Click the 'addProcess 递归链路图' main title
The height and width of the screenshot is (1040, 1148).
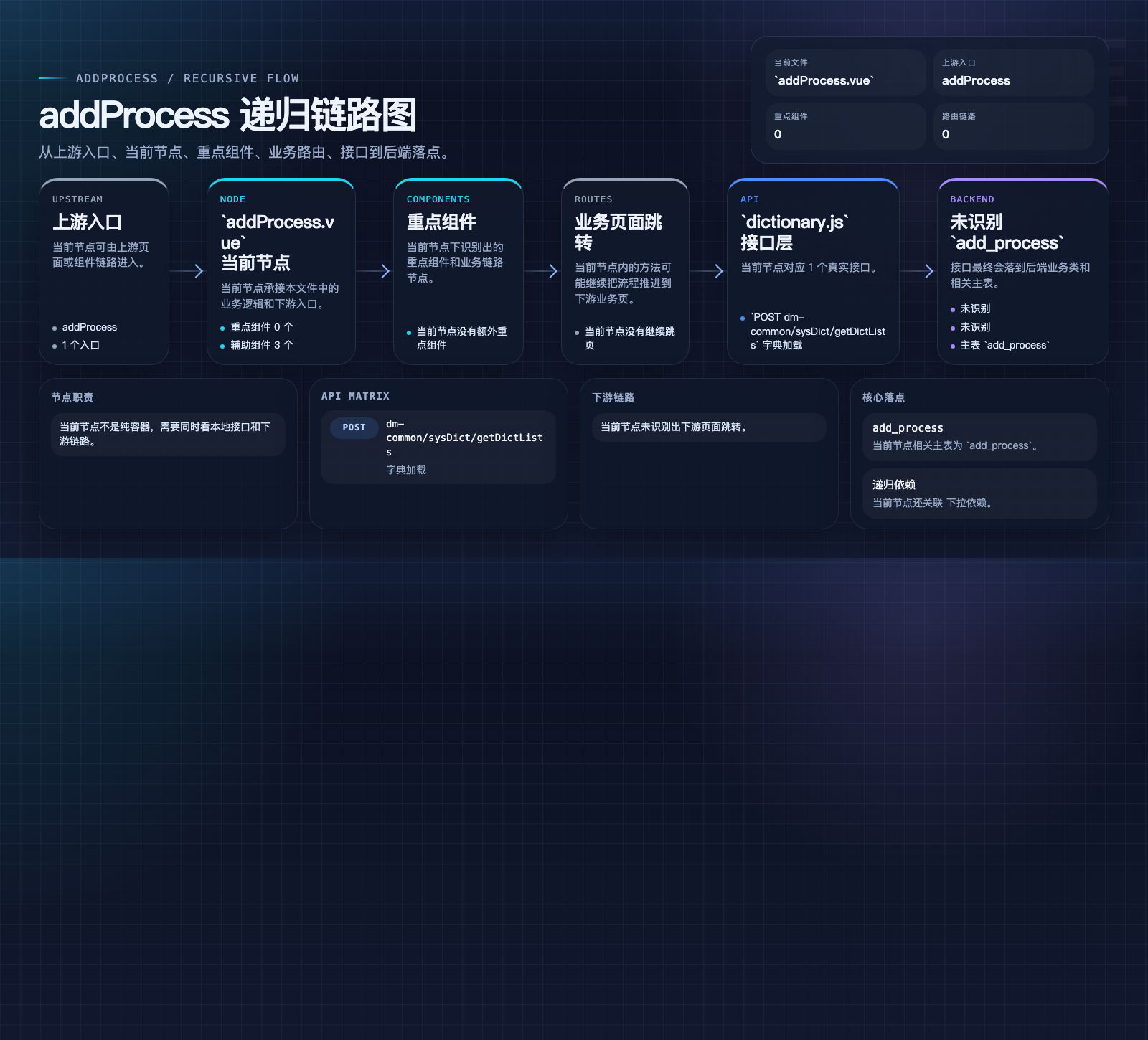point(227,115)
